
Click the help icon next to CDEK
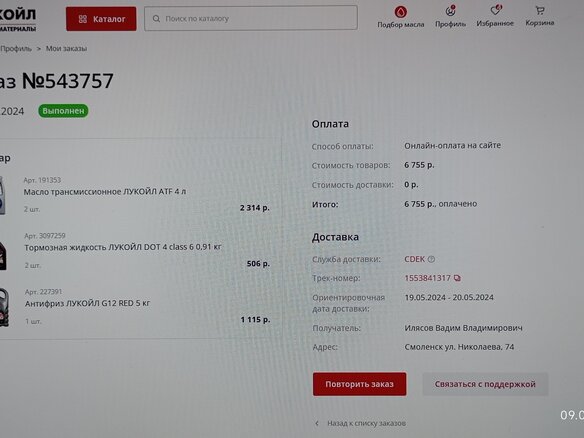pyautogui.click(x=431, y=259)
